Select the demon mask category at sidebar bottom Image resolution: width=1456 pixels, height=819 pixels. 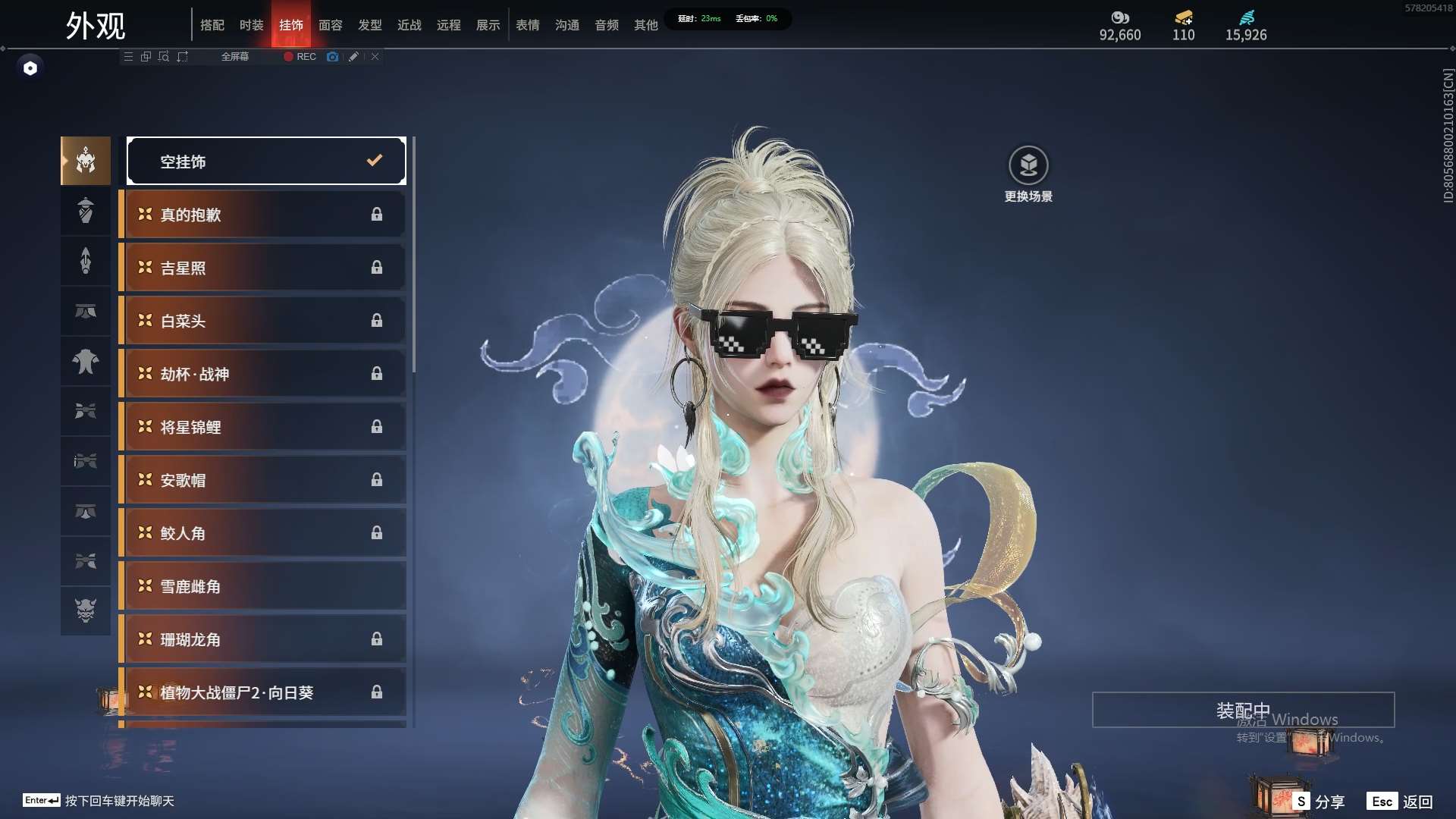(x=85, y=610)
